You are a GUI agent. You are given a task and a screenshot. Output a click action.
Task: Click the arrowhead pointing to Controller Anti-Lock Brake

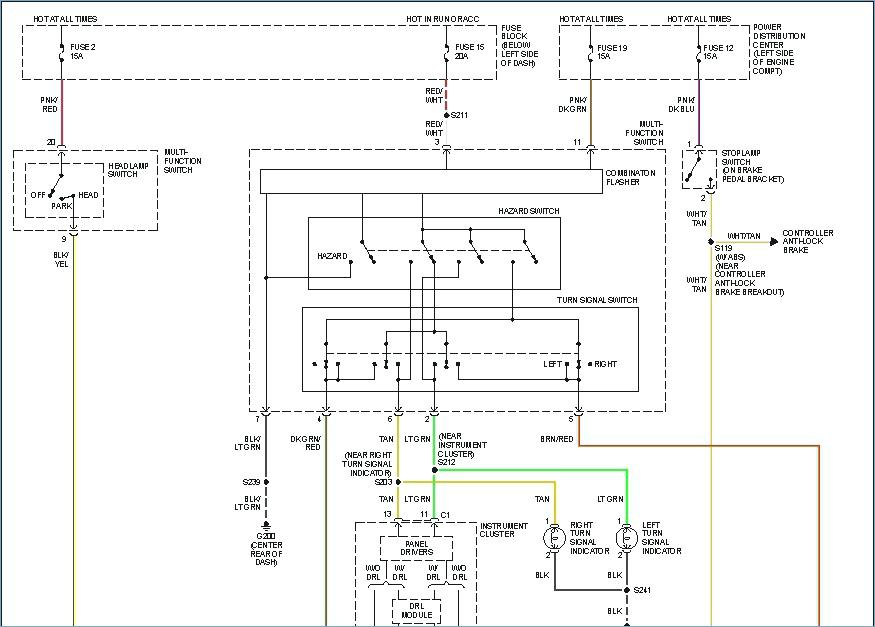(773, 242)
